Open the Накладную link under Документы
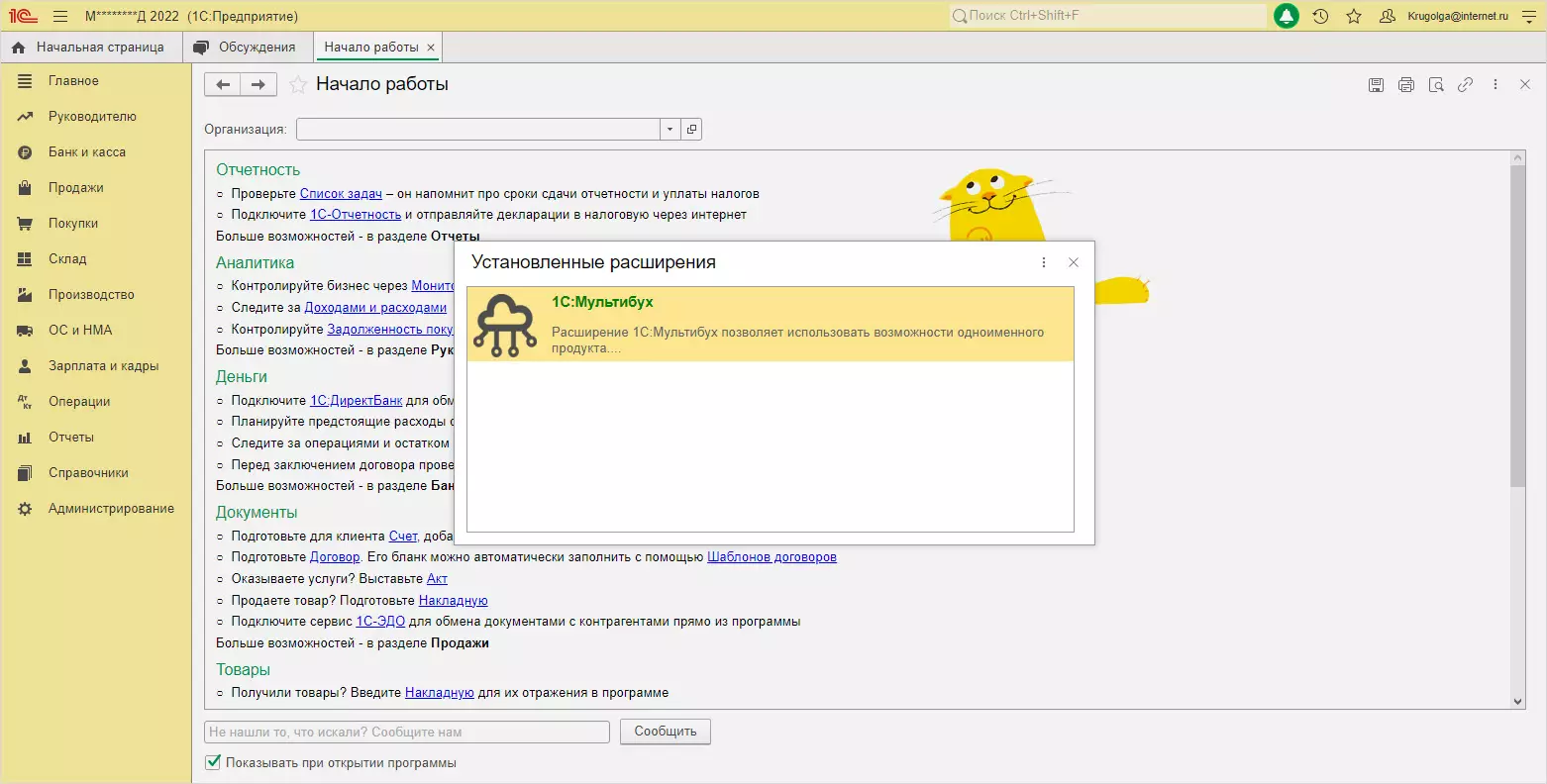This screenshot has width=1547, height=784. click(x=454, y=601)
